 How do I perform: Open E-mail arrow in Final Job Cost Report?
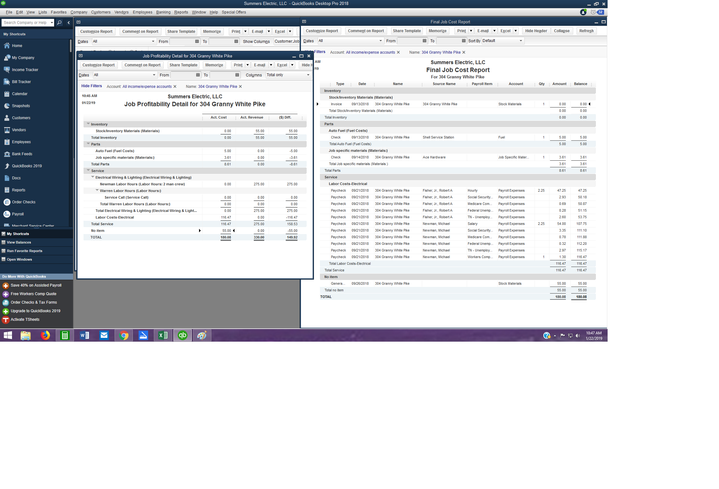(x=494, y=31)
